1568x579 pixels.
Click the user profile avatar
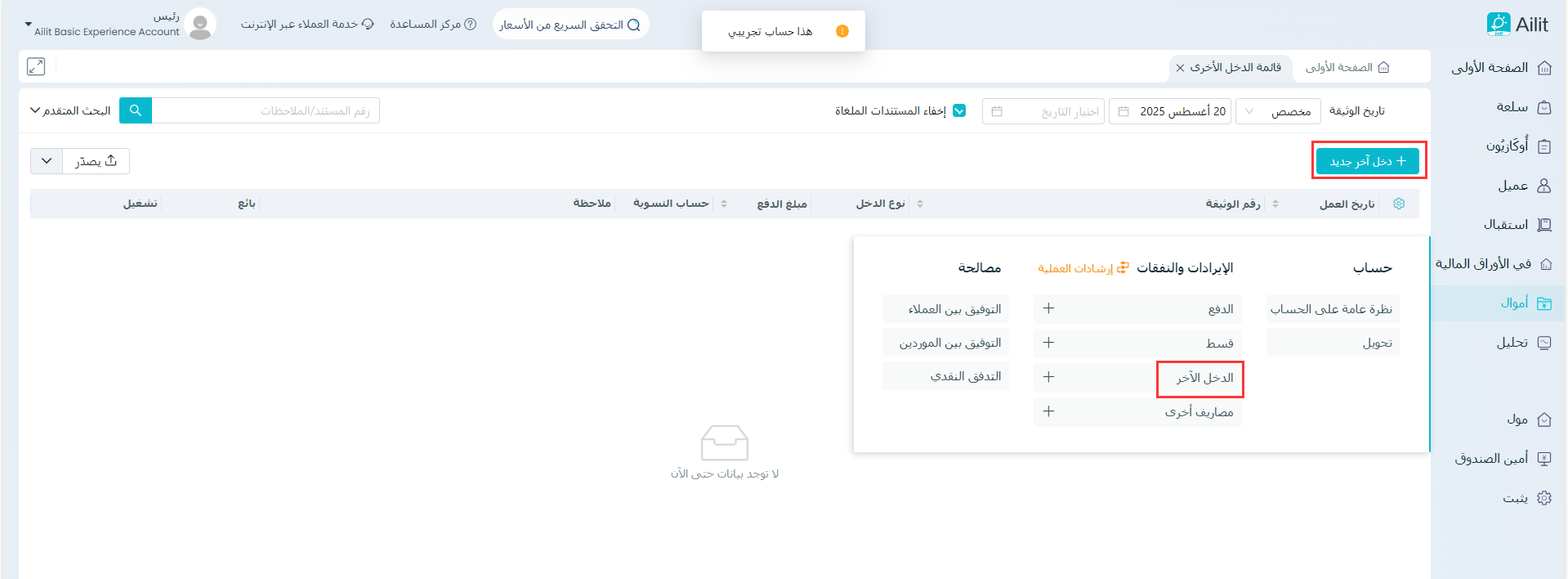tap(200, 25)
